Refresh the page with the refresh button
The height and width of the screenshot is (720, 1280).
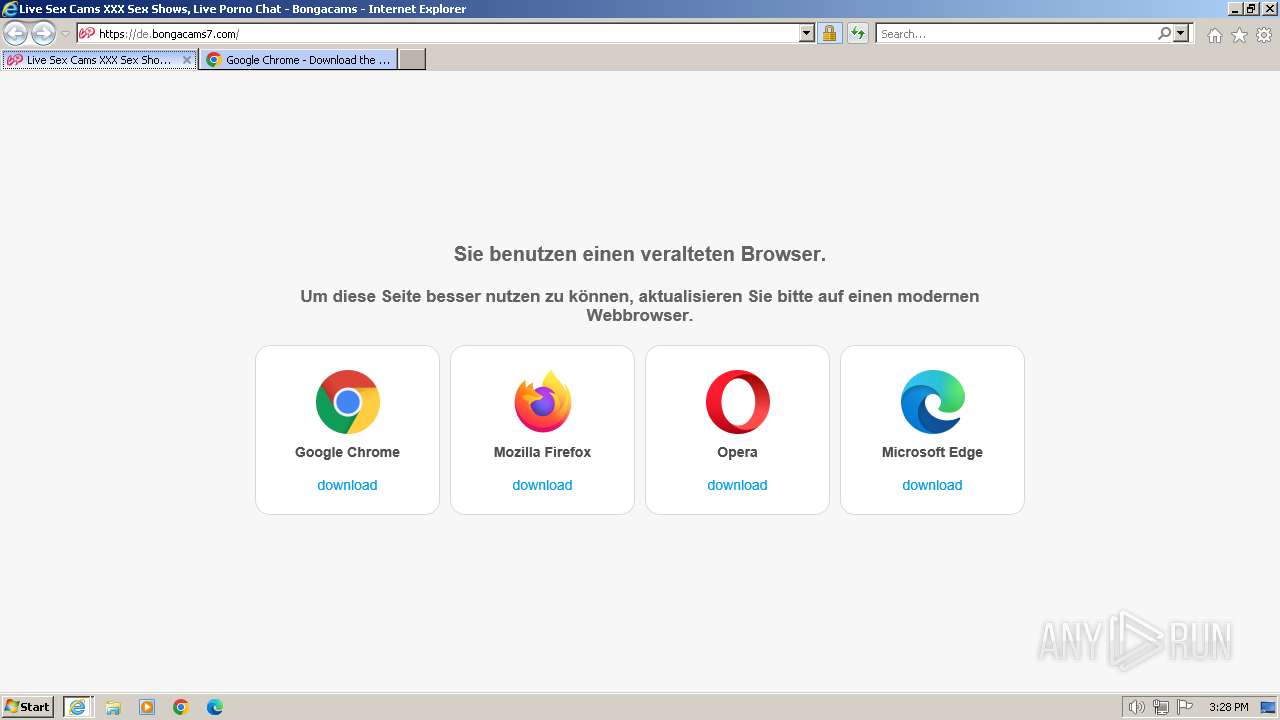[x=857, y=34]
